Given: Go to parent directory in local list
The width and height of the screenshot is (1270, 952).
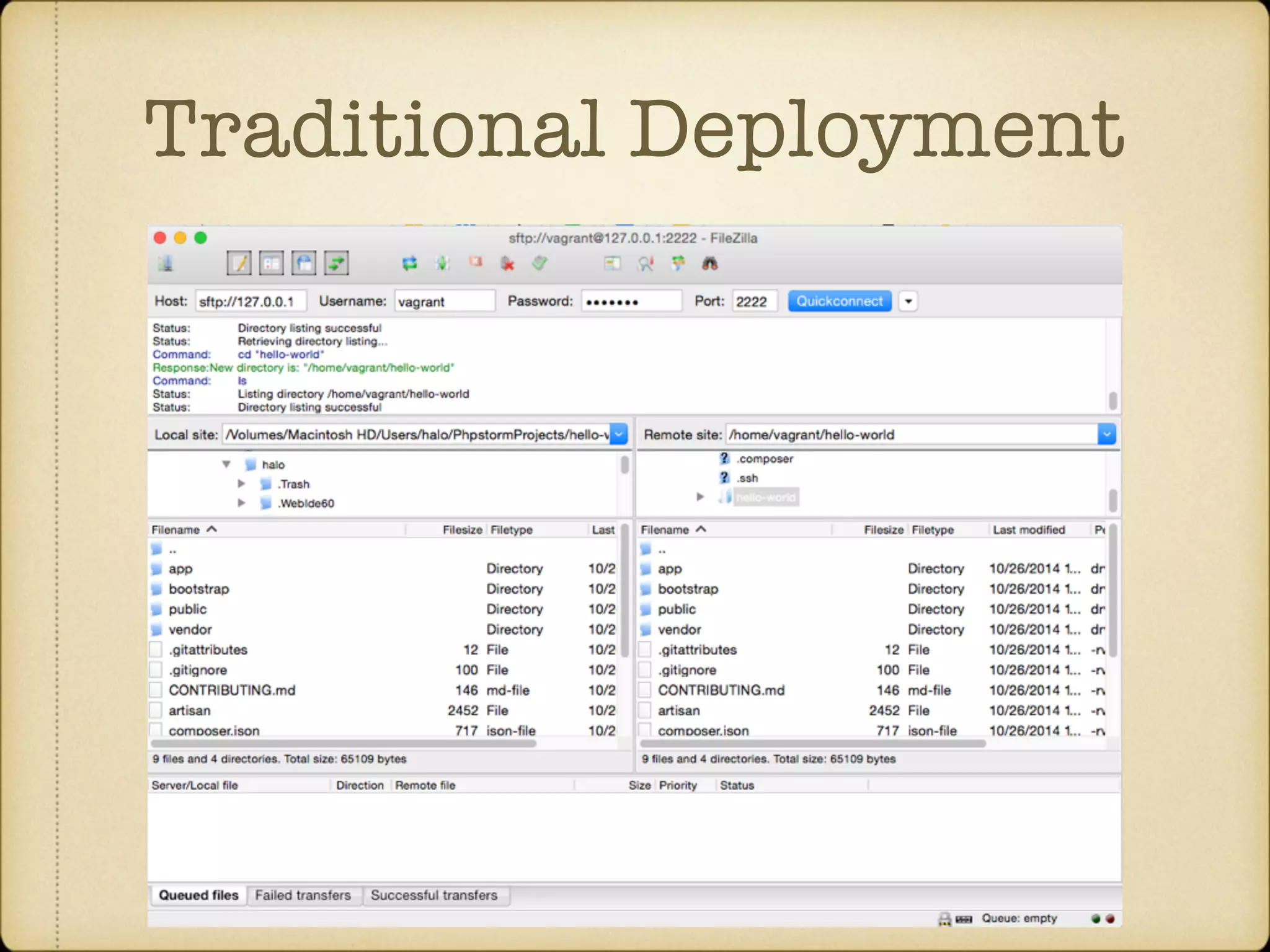Looking at the screenshot, I should (x=383, y=549).
